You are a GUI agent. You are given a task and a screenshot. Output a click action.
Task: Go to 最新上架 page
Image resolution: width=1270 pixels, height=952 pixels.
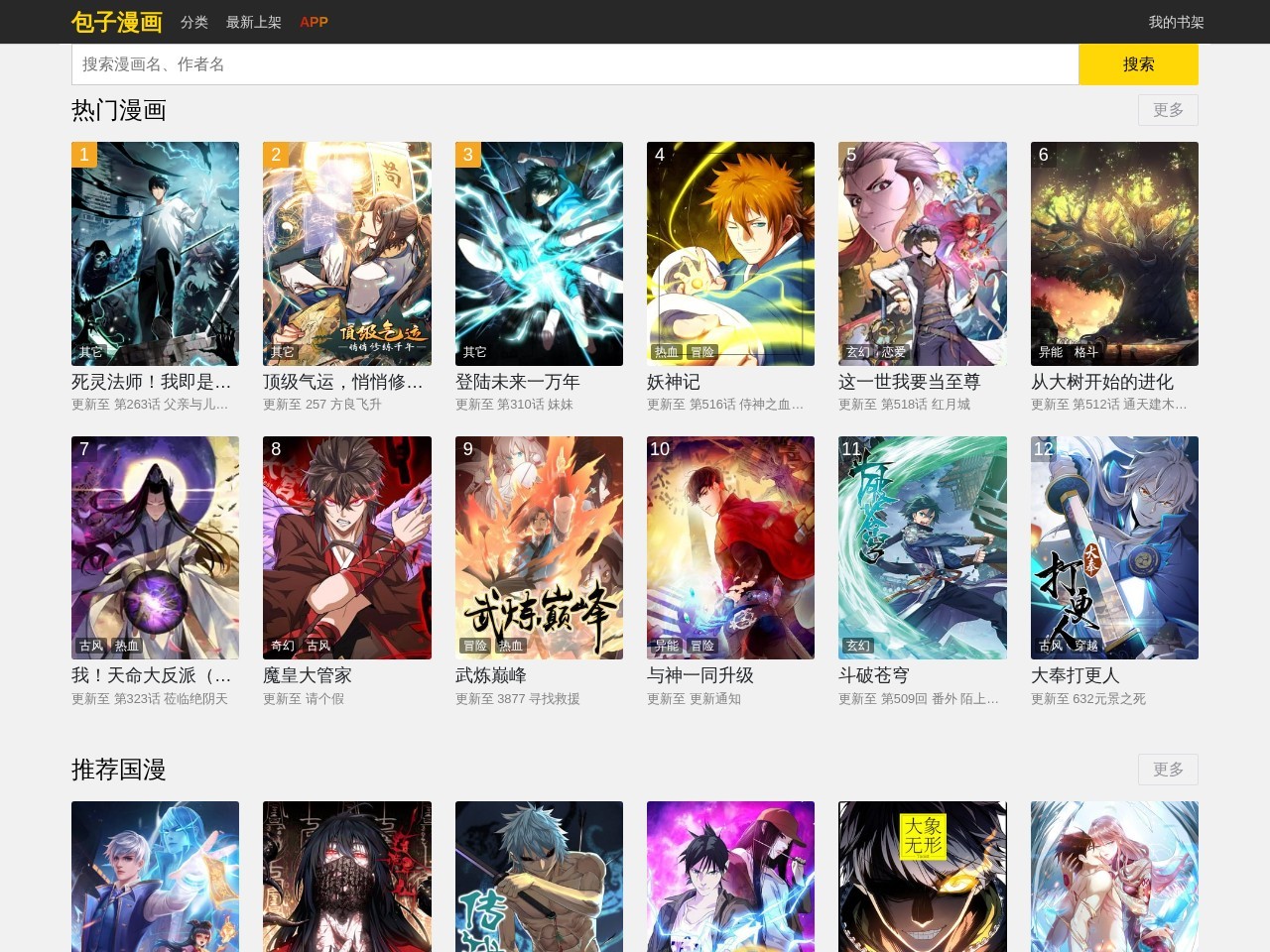[x=254, y=22]
